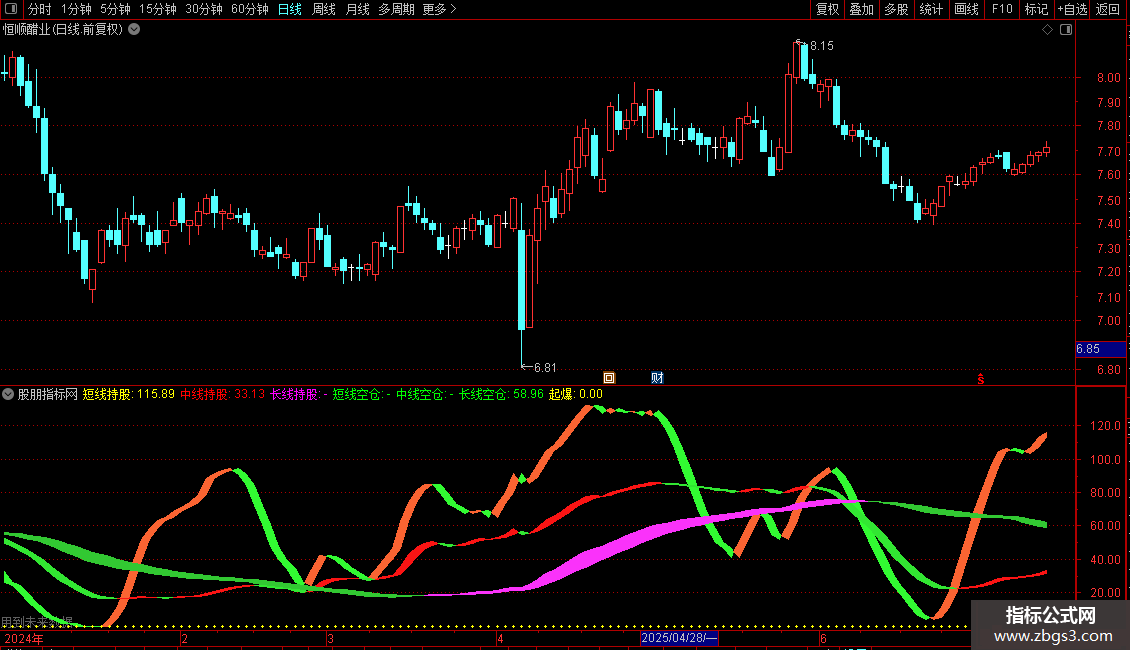Image resolution: width=1130 pixels, height=650 pixels.
Task: Click the 7.00 price axis label
Action: tap(1108, 321)
